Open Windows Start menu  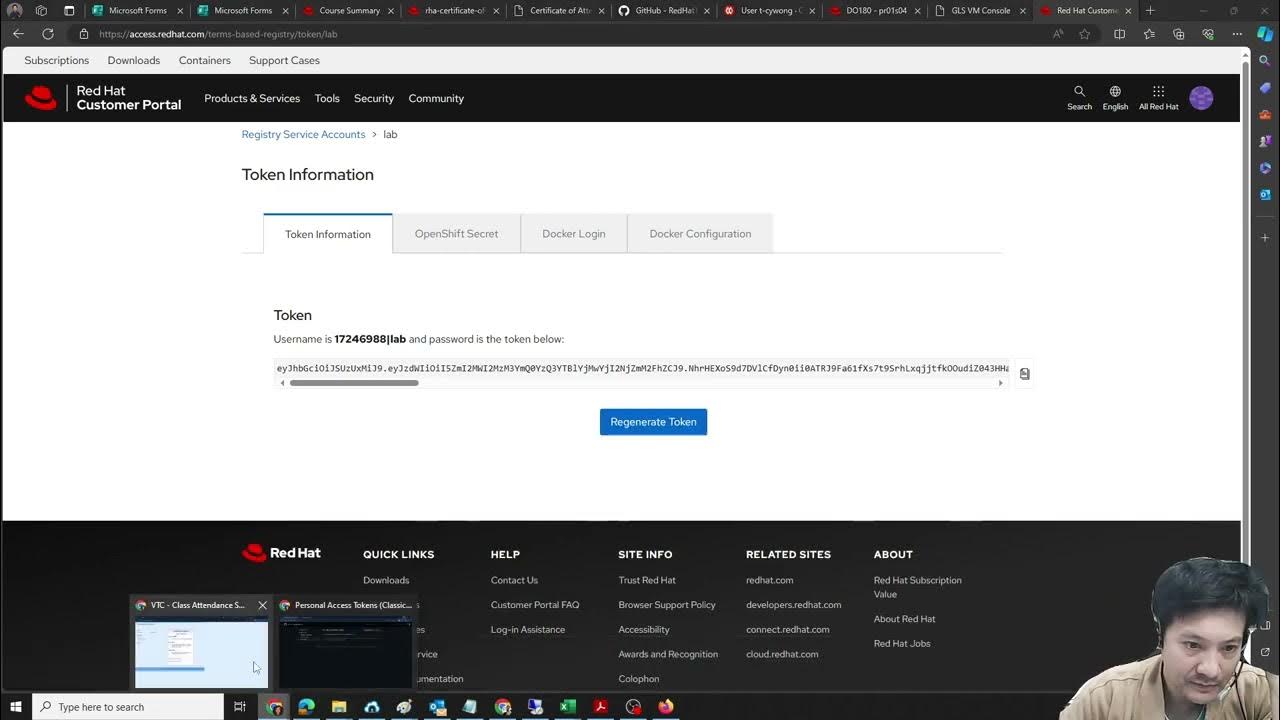16,707
